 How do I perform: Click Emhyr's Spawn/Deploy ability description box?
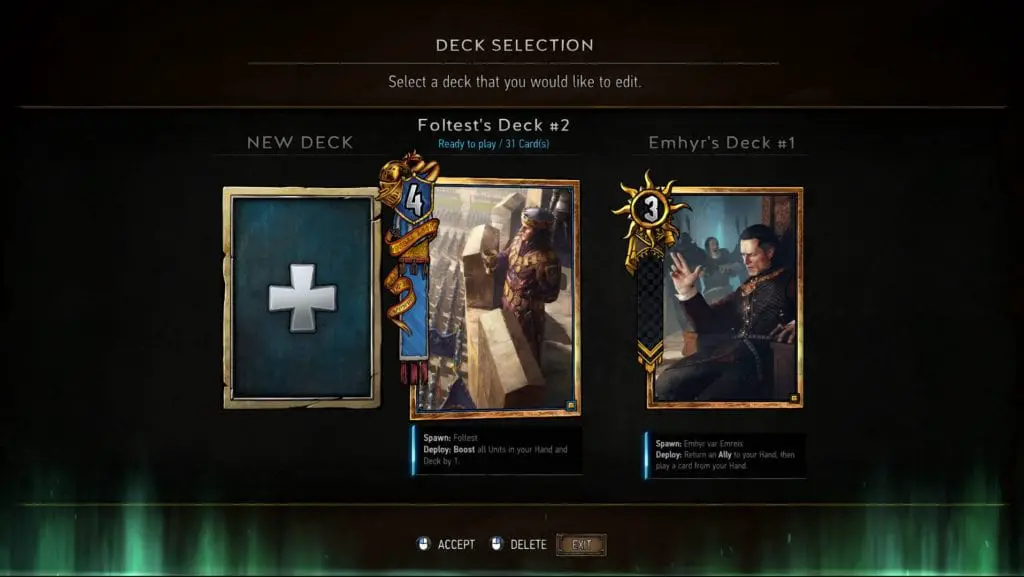pyautogui.click(x=725, y=455)
